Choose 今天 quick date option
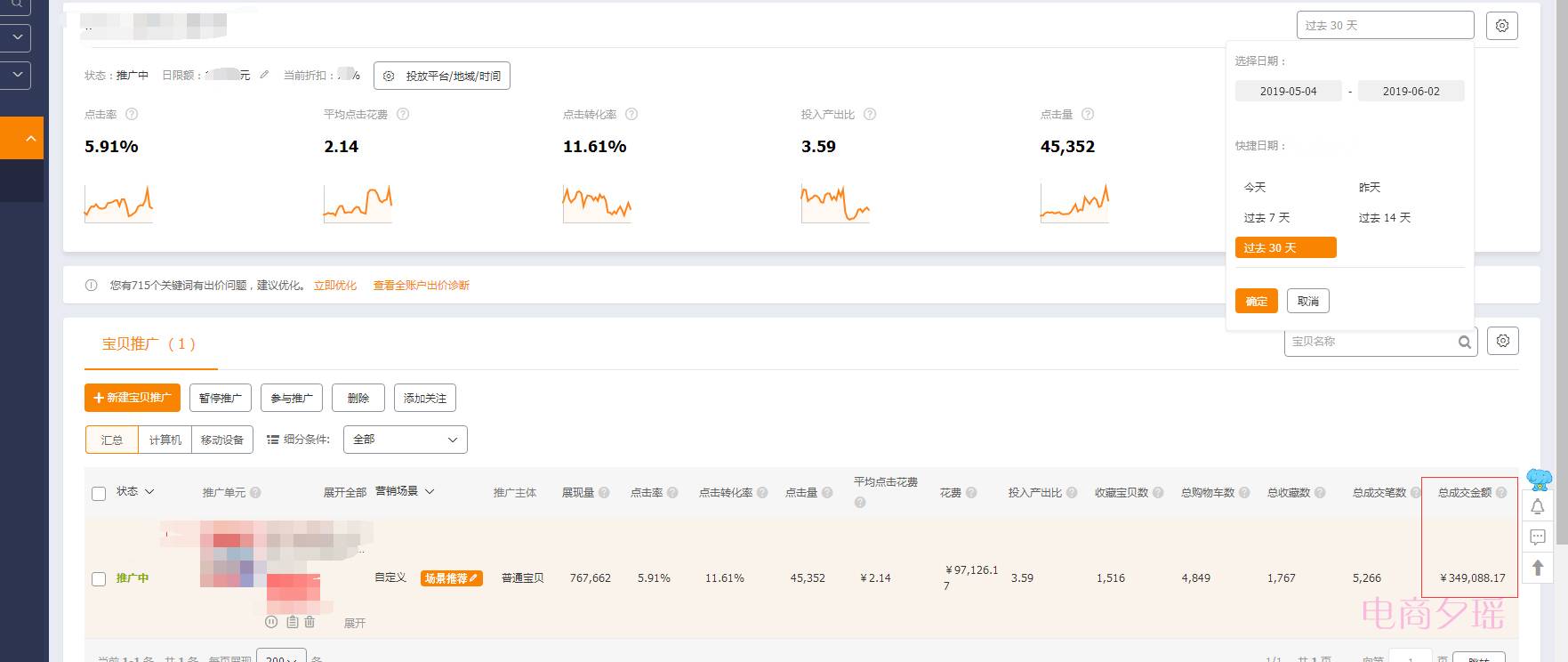The image size is (1568, 662). click(x=1255, y=187)
